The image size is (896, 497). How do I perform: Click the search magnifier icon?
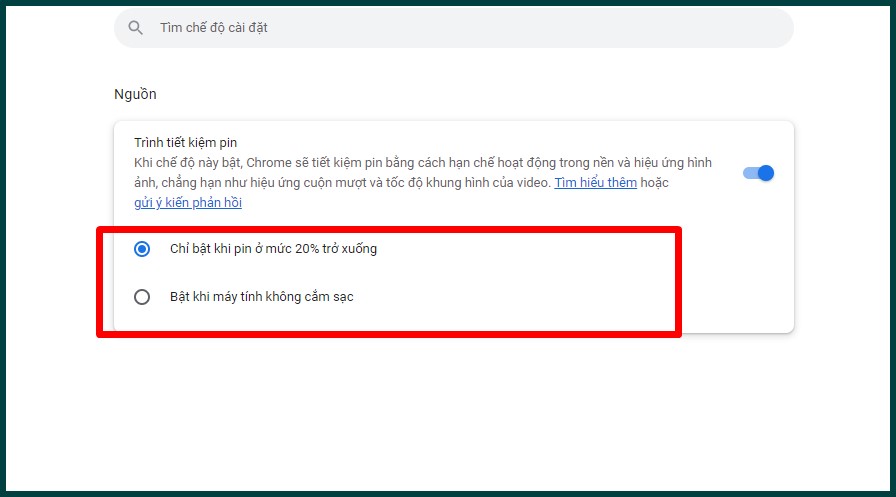[135, 27]
